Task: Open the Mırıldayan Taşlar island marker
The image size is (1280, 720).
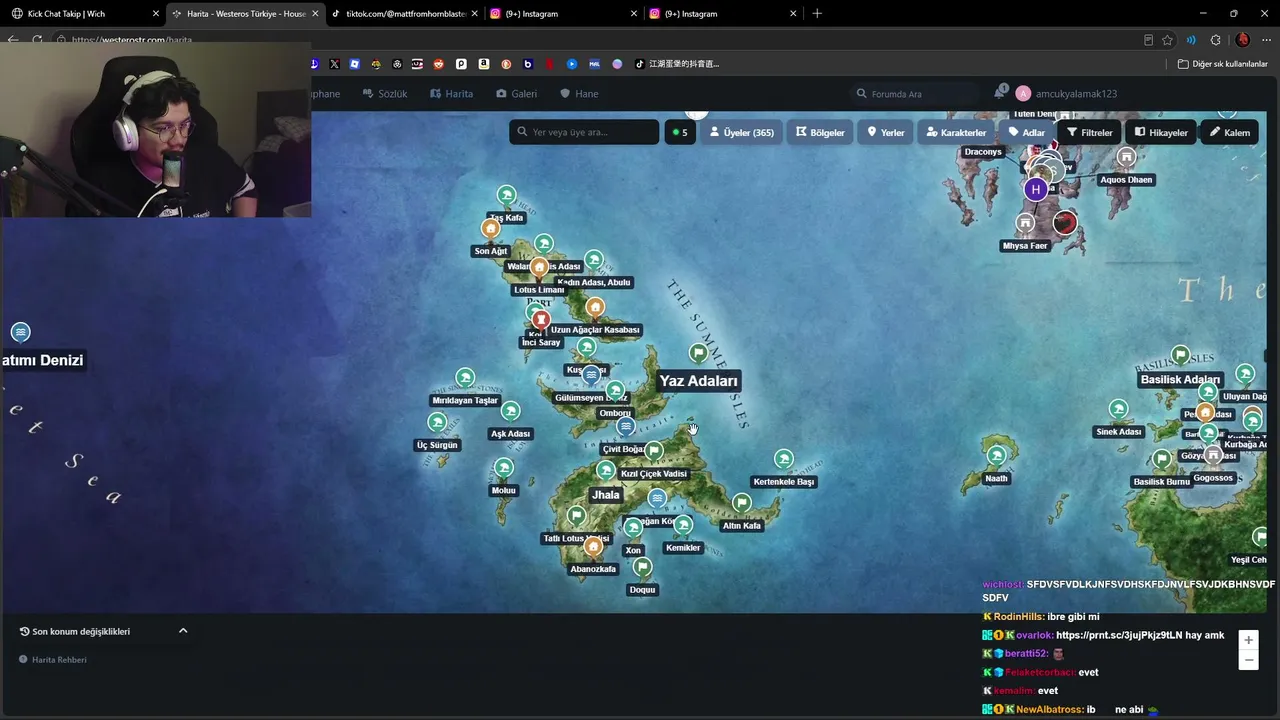Action: click(465, 378)
